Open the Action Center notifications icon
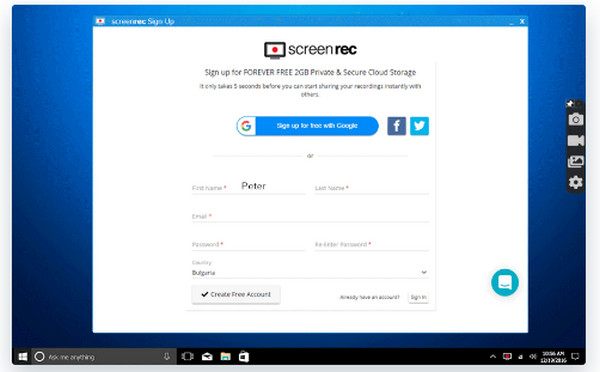This screenshot has height=372, width=600. click(575, 357)
